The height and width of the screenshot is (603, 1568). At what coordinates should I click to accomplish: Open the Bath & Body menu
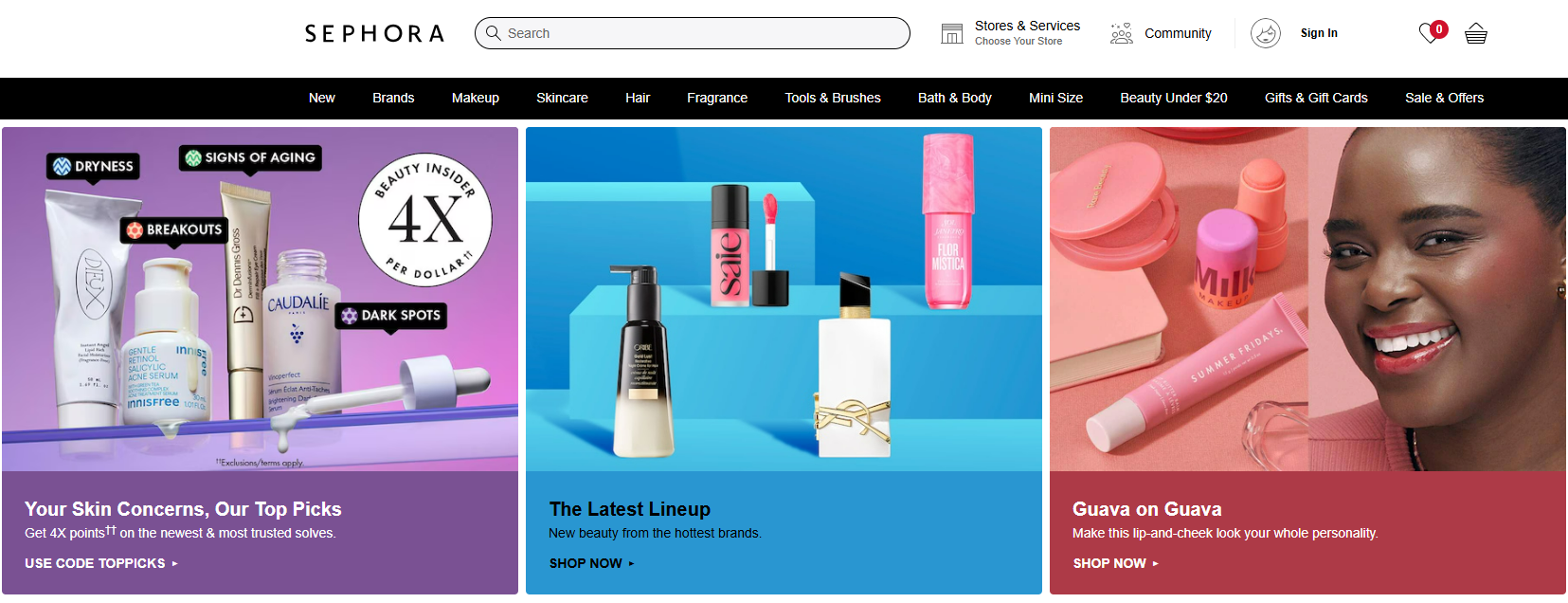point(955,98)
